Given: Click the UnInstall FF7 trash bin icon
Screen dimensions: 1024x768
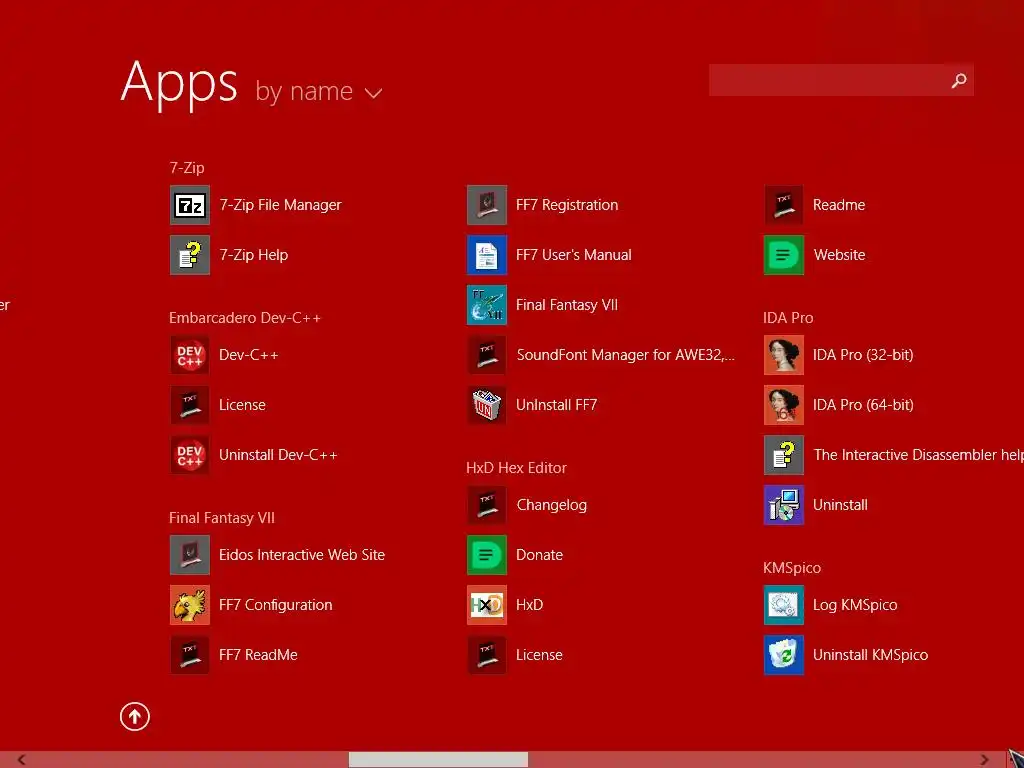Looking at the screenshot, I should [487, 405].
